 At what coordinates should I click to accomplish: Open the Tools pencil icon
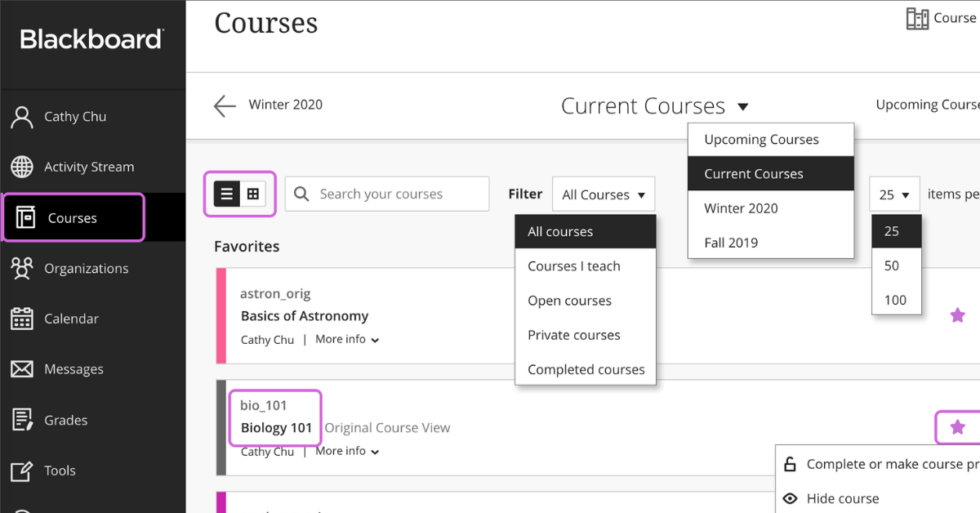pyautogui.click(x=22, y=470)
